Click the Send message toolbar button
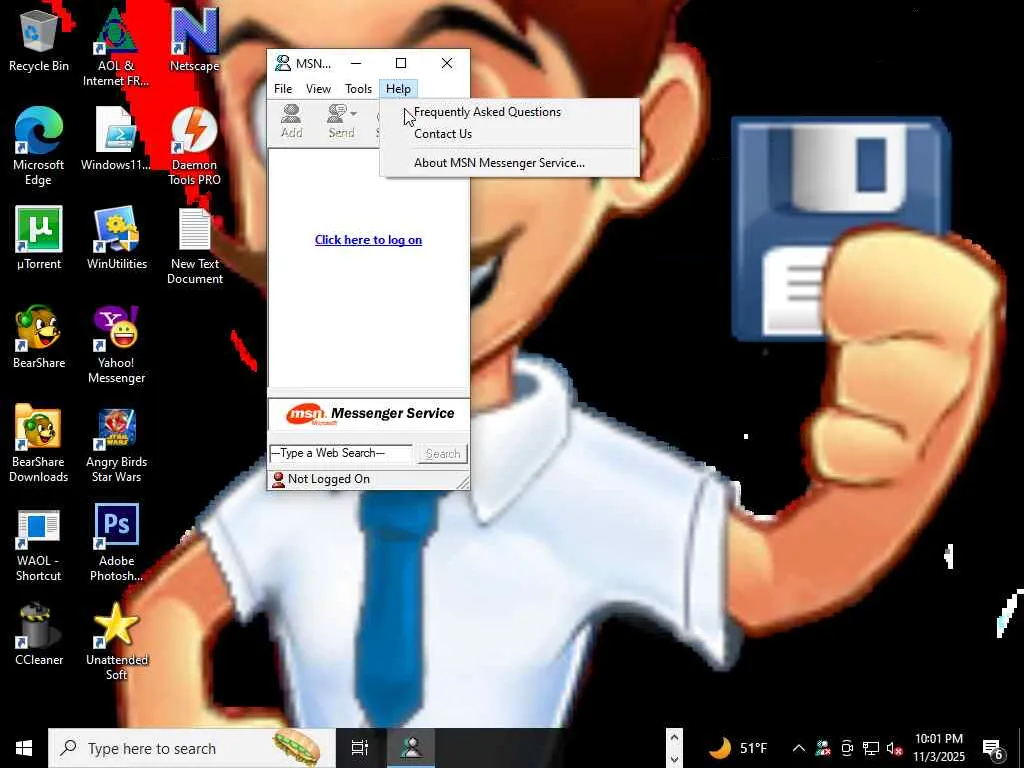 (x=338, y=121)
